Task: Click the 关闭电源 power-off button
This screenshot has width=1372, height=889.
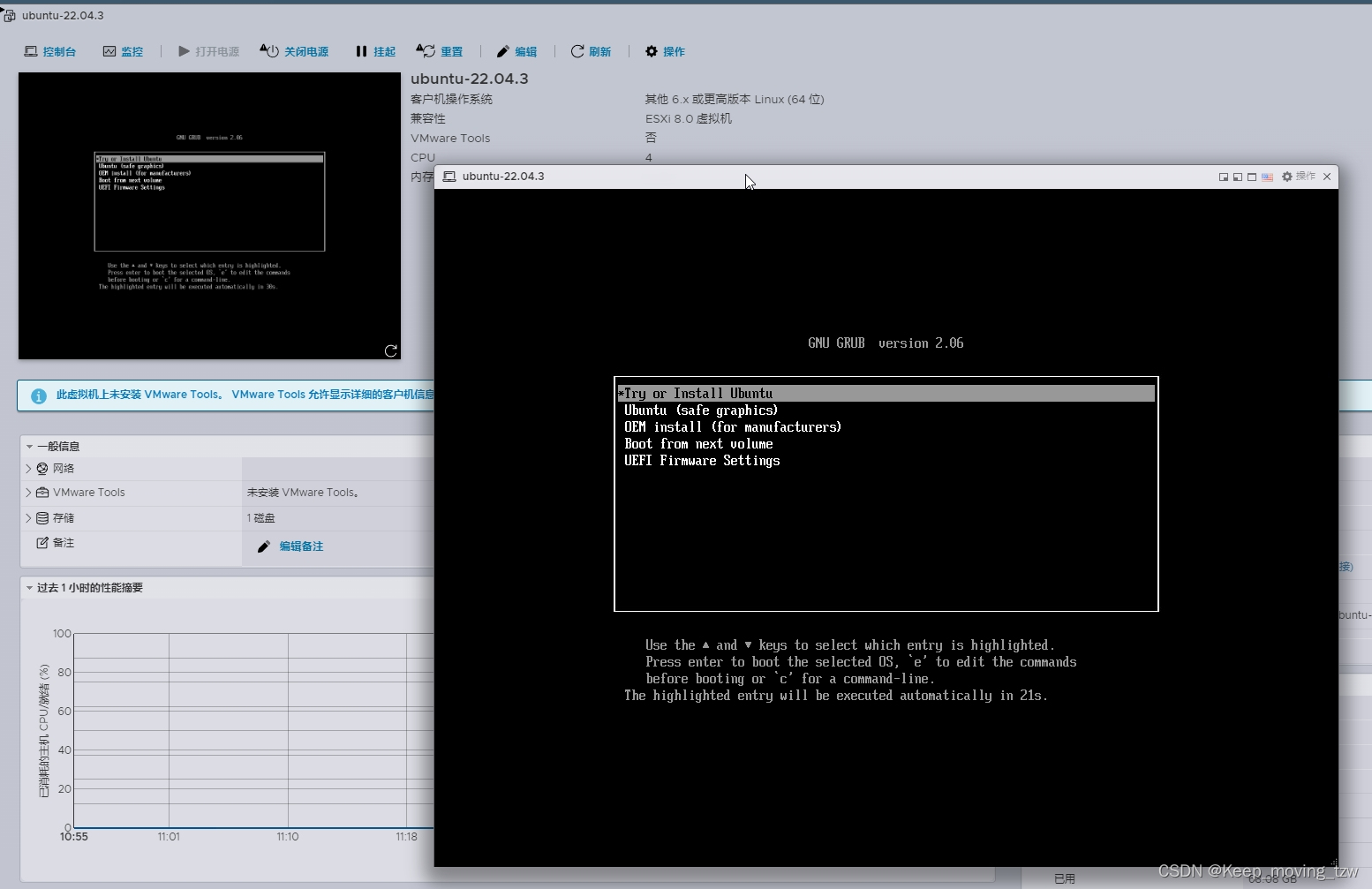Action: 294,51
